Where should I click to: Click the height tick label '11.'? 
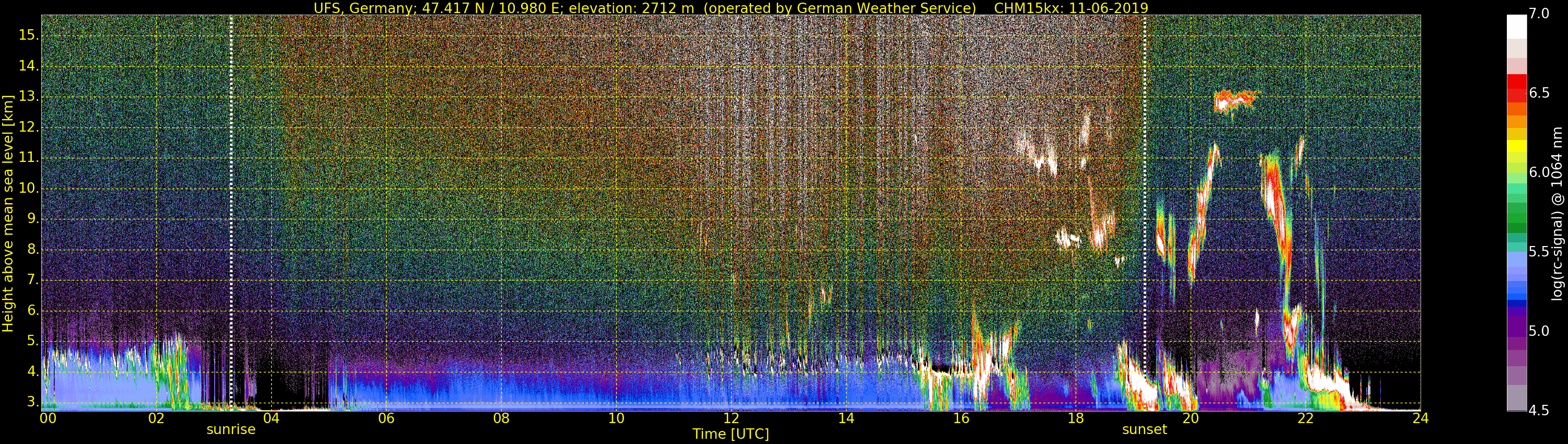(x=29, y=158)
